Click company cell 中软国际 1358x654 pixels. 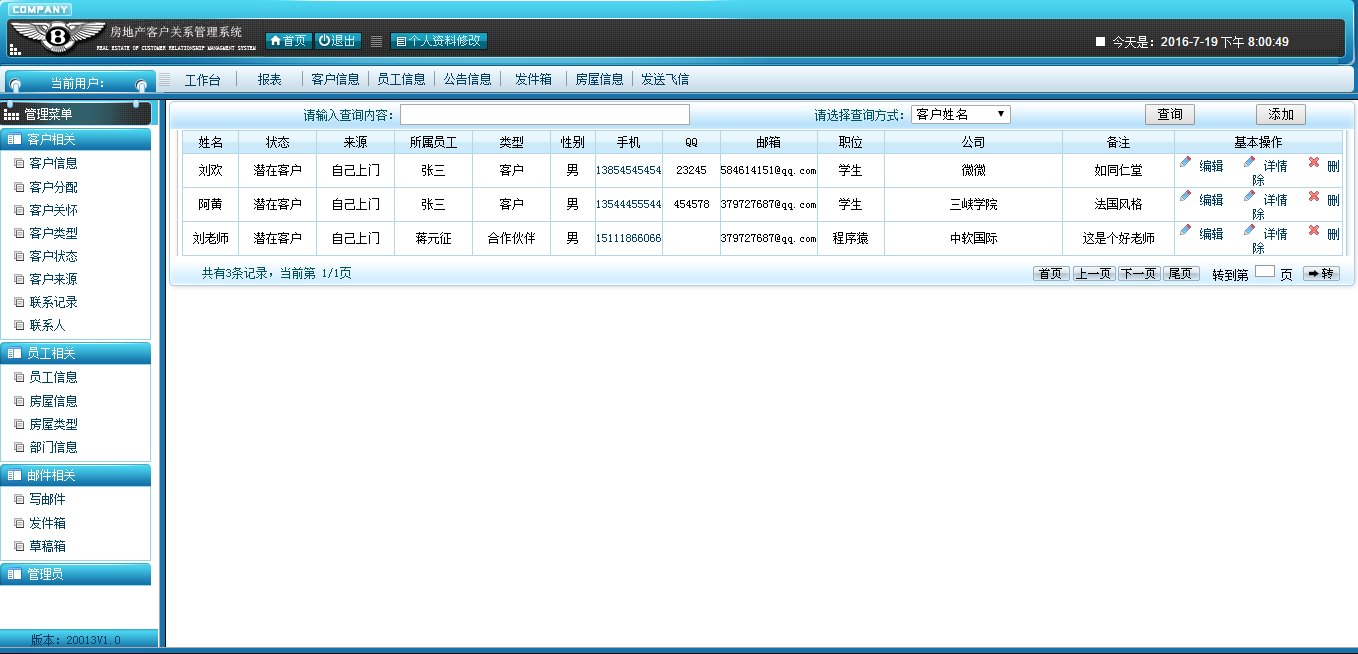[x=973, y=239]
